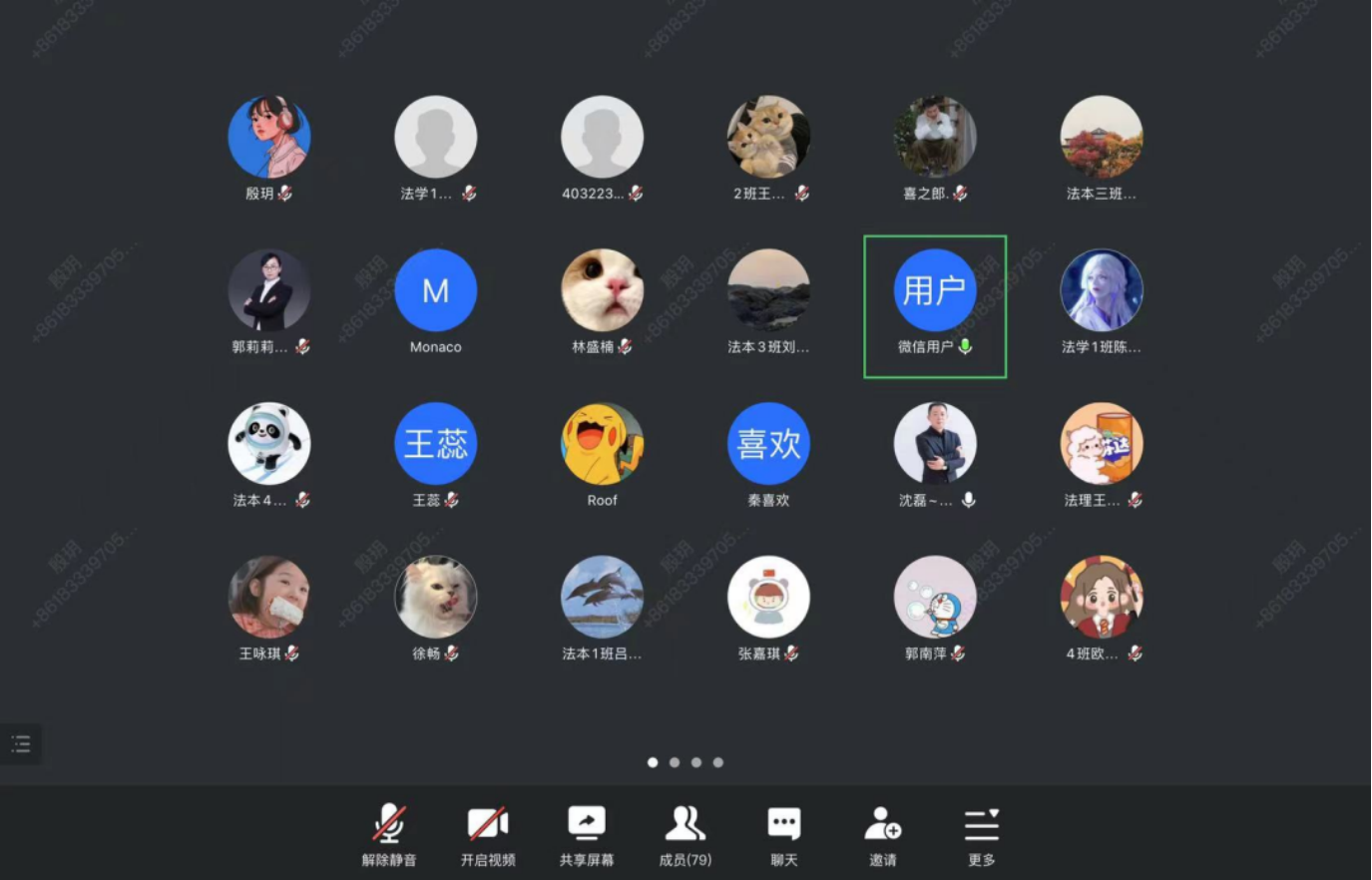Click the green microphone icon beside 微信用户
This screenshot has width=1372, height=880.
(x=965, y=346)
